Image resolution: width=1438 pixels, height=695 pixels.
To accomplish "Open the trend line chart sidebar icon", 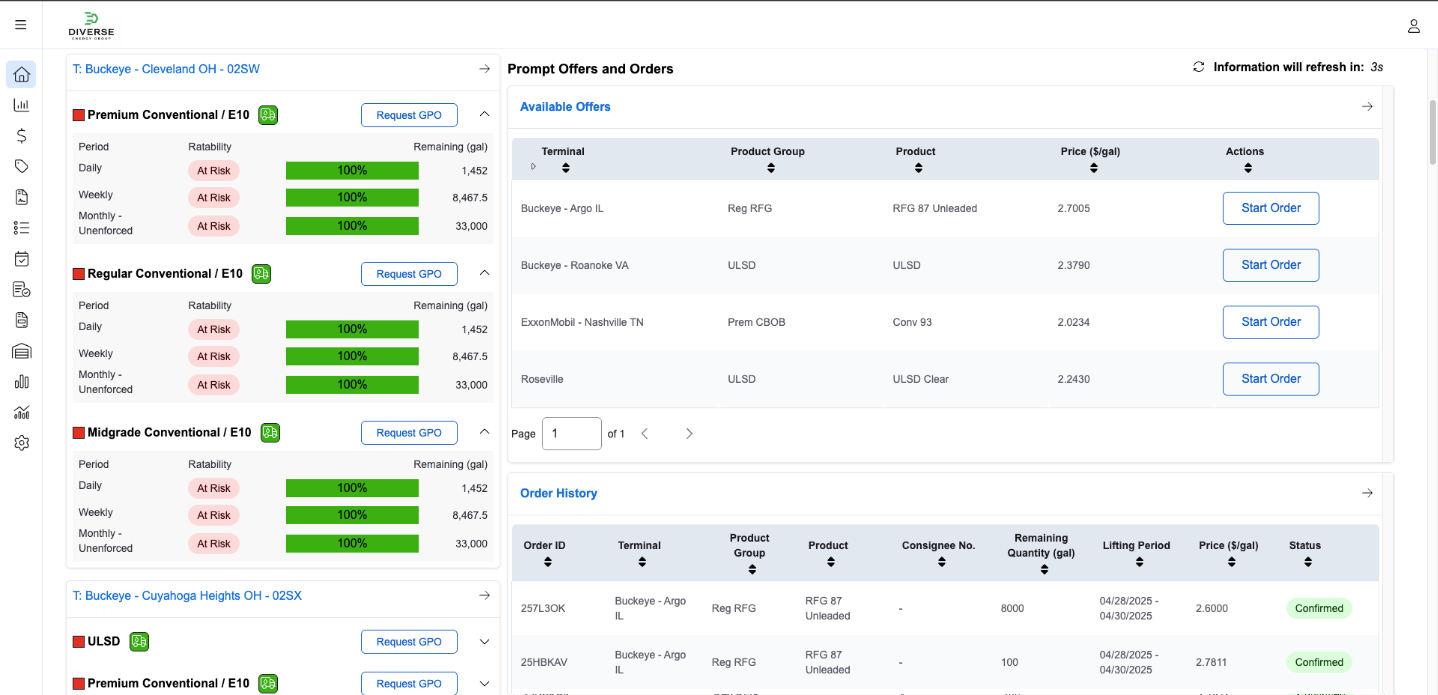I will coord(21,412).
